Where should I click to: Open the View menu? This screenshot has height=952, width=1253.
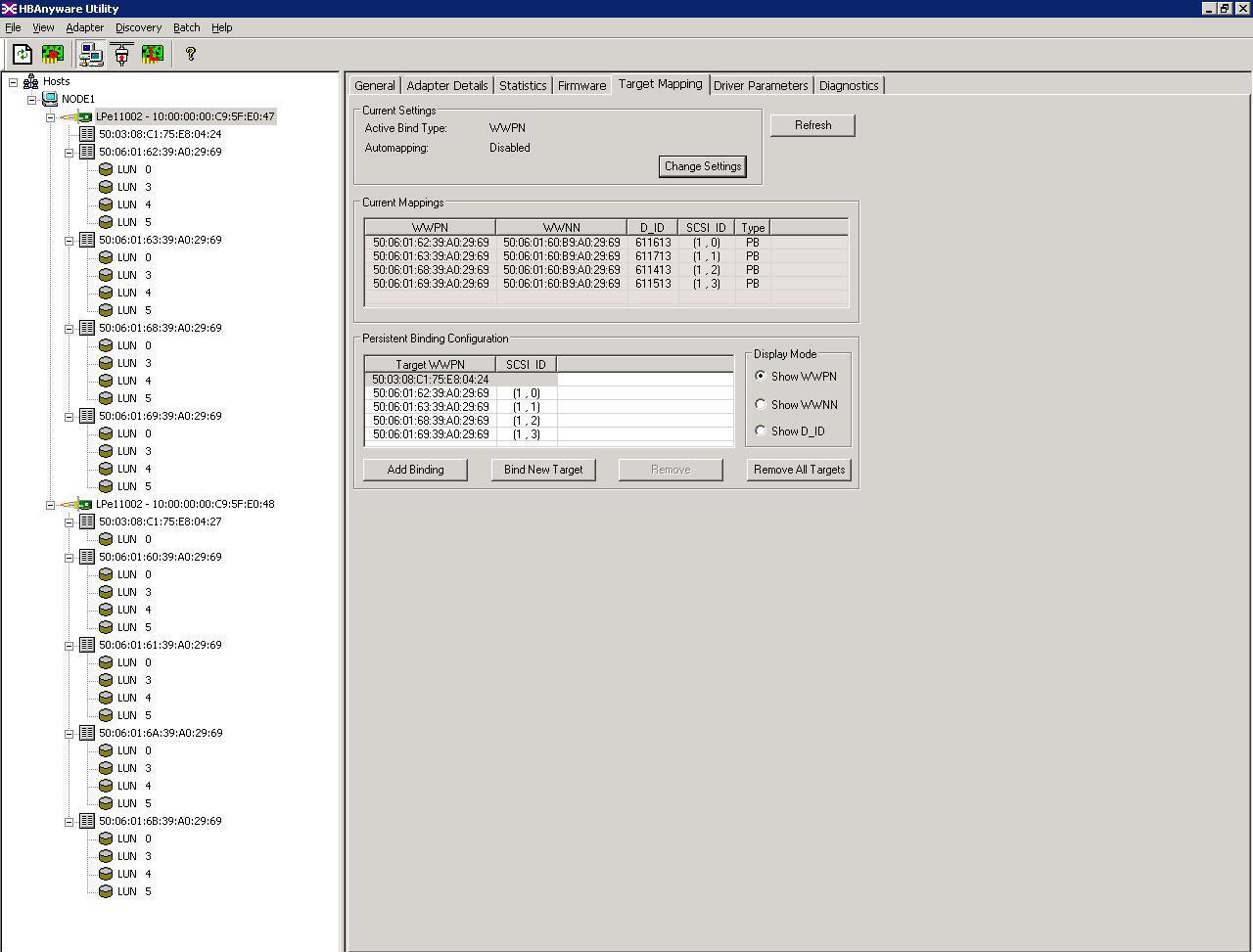pyautogui.click(x=43, y=27)
